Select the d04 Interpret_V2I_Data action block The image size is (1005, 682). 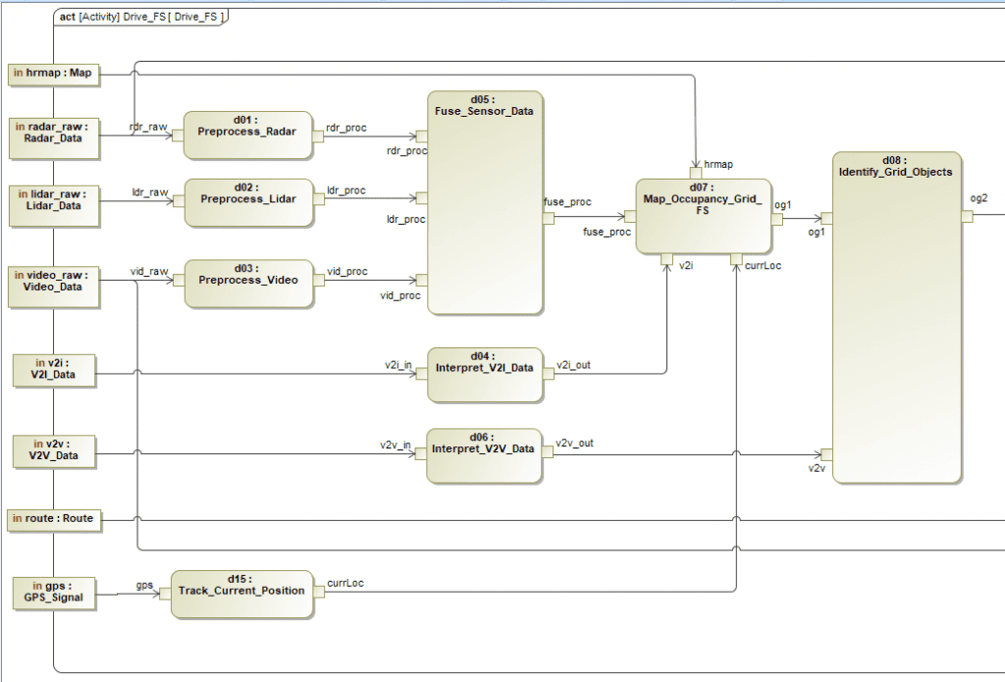tap(484, 370)
